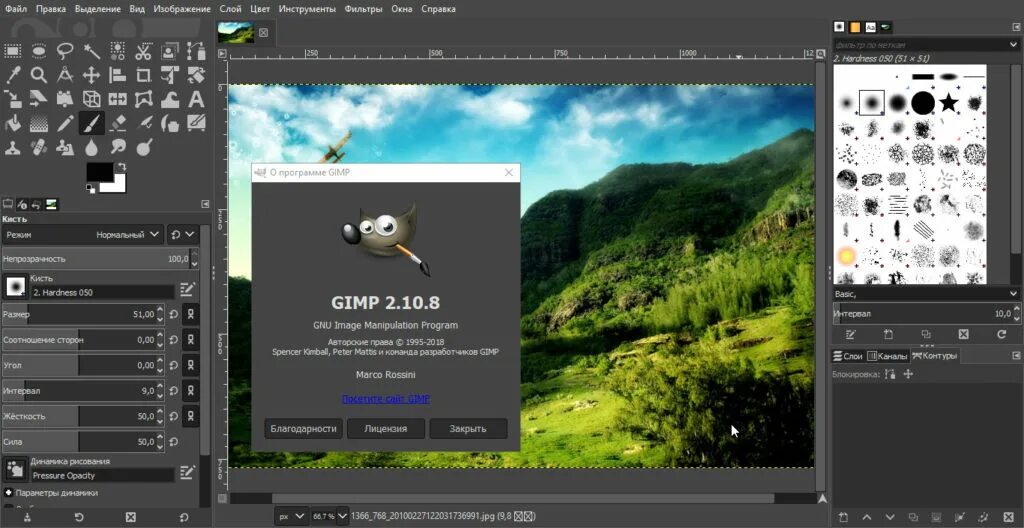Image resolution: width=1024 pixels, height=528 pixels.
Task: Expand Параметры динамики section
Action: coord(9,493)
